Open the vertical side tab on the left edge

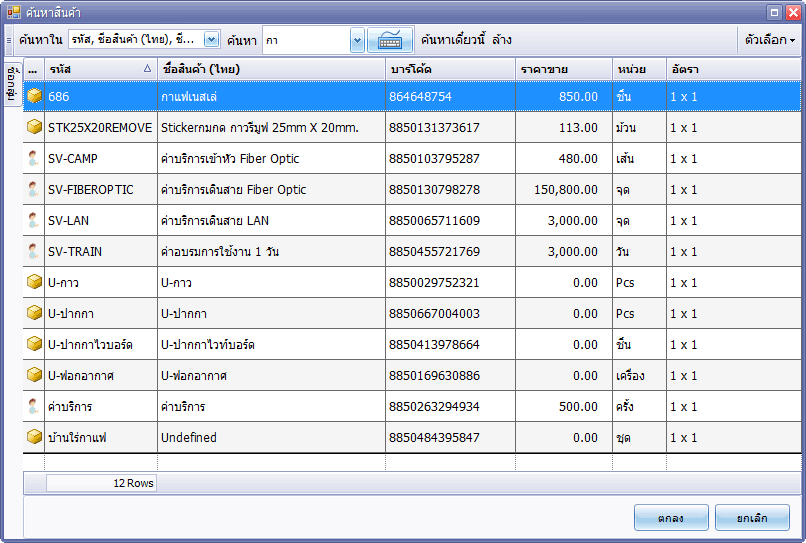point(11,80)
